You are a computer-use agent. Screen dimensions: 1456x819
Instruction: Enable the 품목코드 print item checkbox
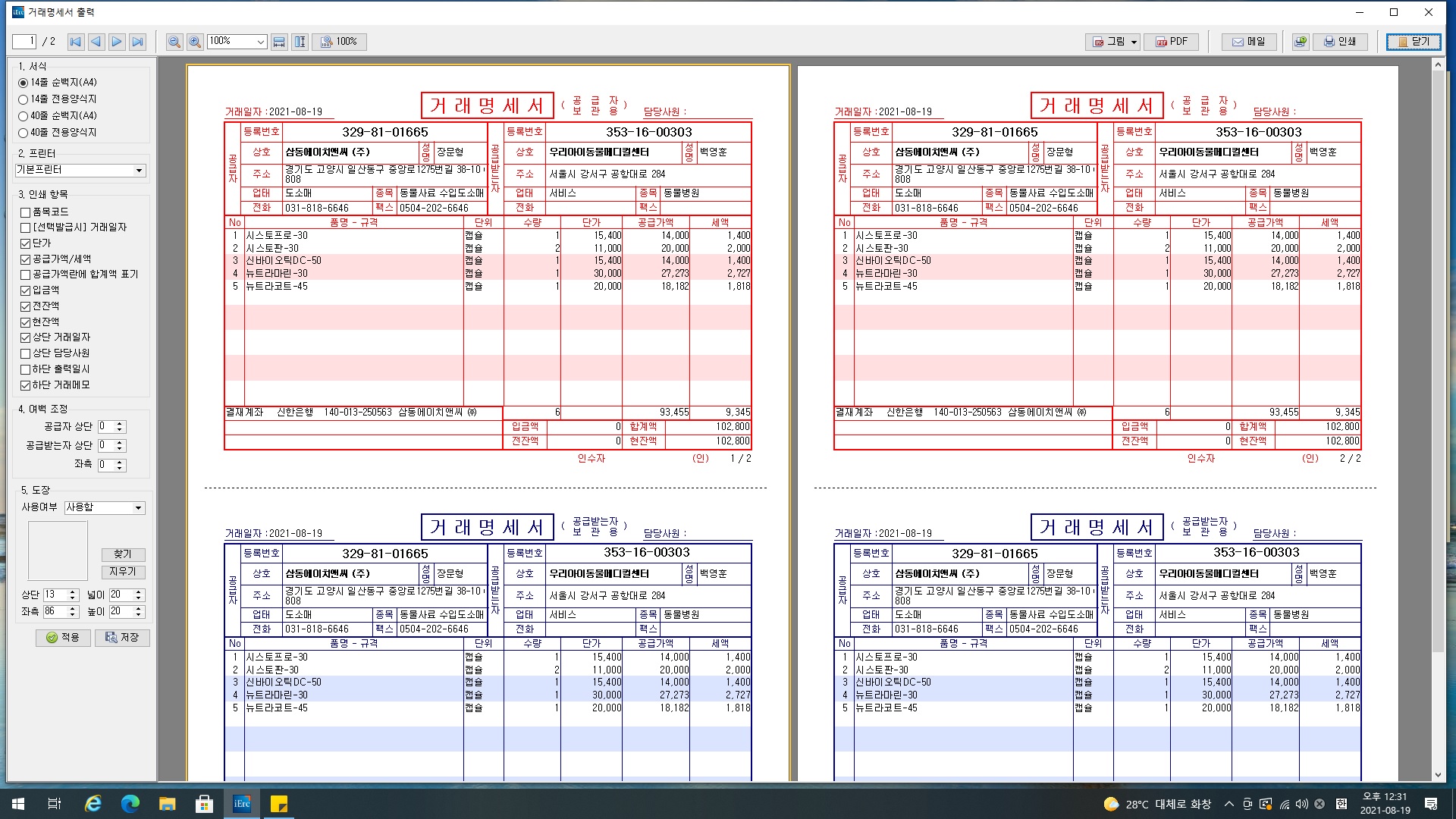25,212
